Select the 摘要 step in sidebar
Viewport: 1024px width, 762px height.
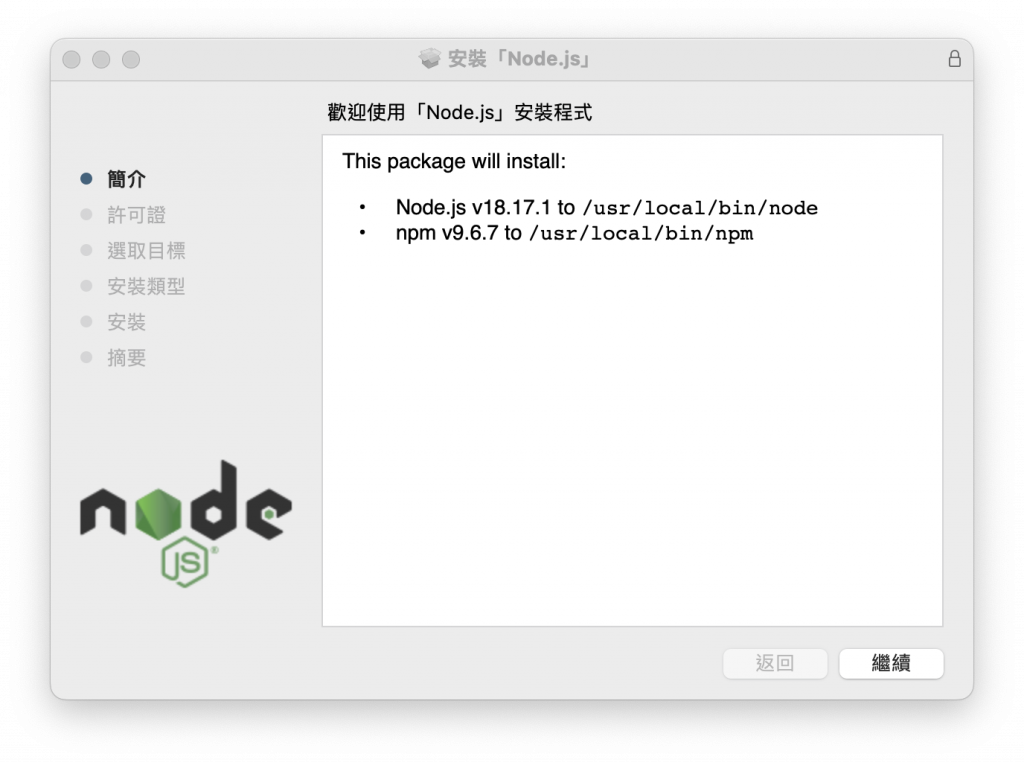pyautogui.click(x=126, y=357)
